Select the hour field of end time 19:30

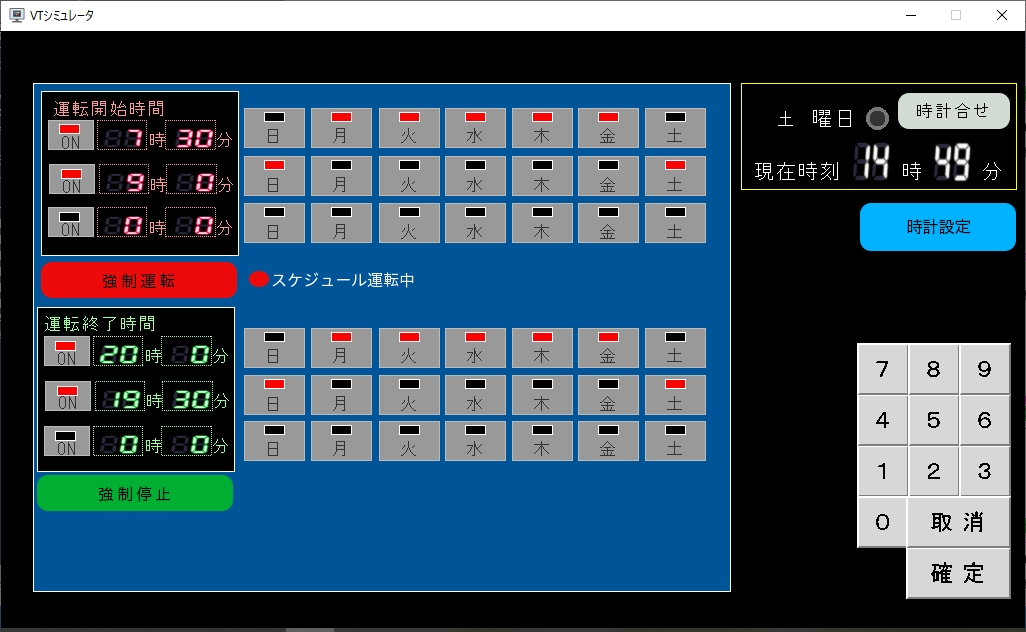[120, 398]
